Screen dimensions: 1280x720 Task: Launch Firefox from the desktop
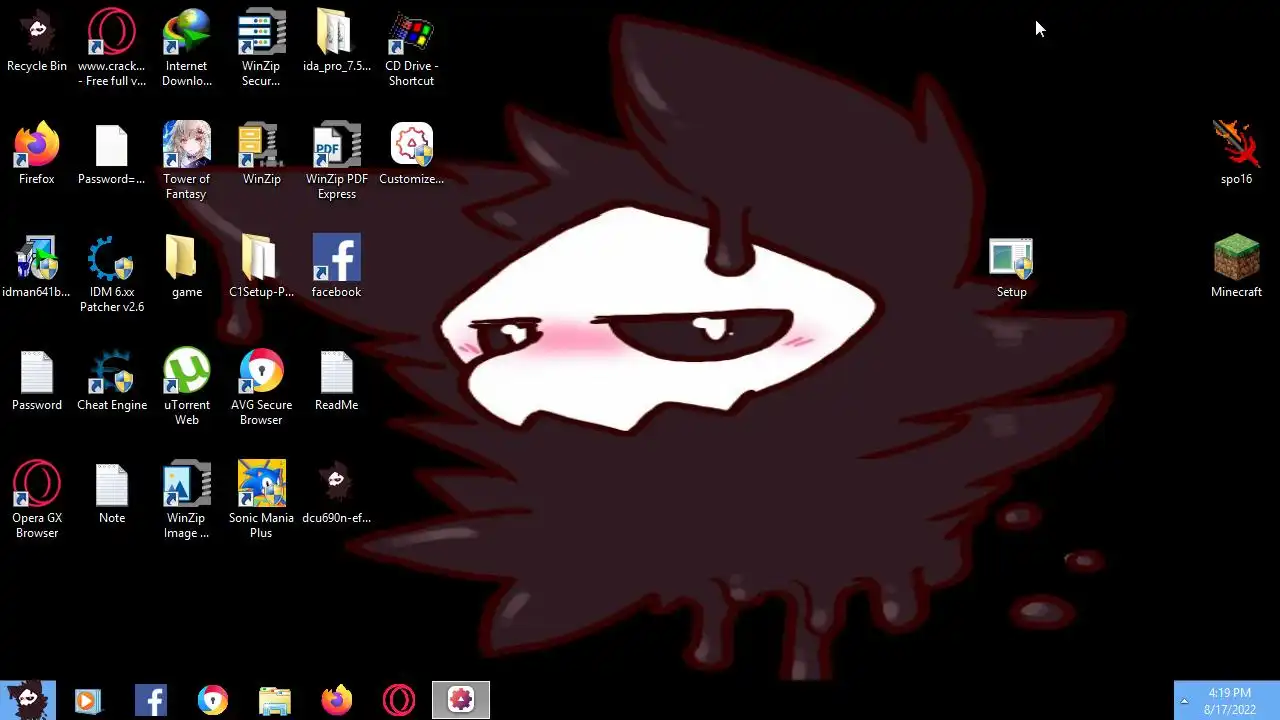37,154
